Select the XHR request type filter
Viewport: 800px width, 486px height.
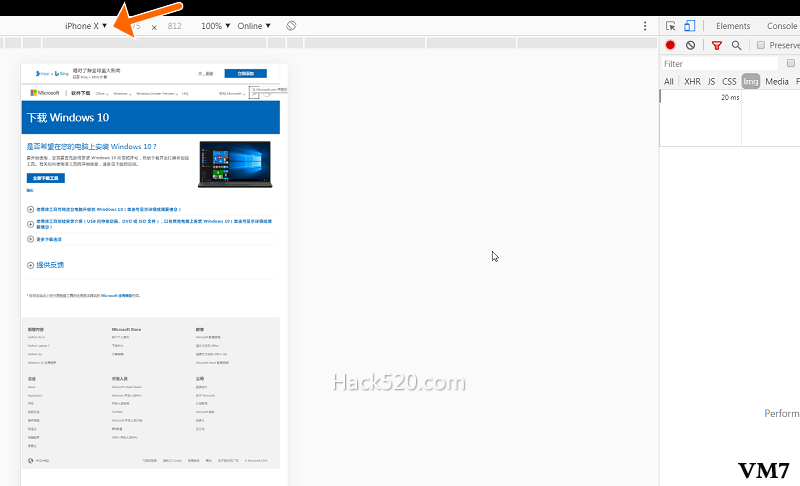pos(692,82)
